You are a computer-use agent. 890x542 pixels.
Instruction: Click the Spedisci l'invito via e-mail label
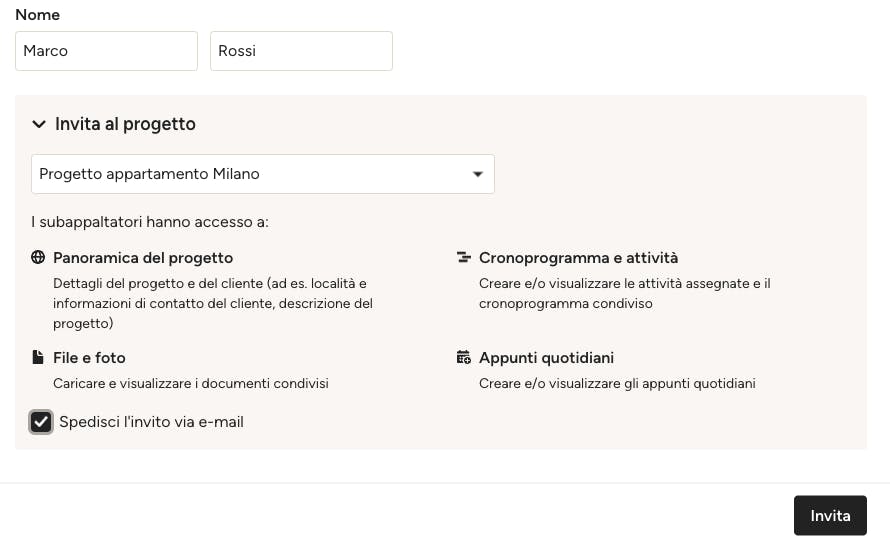152,422
